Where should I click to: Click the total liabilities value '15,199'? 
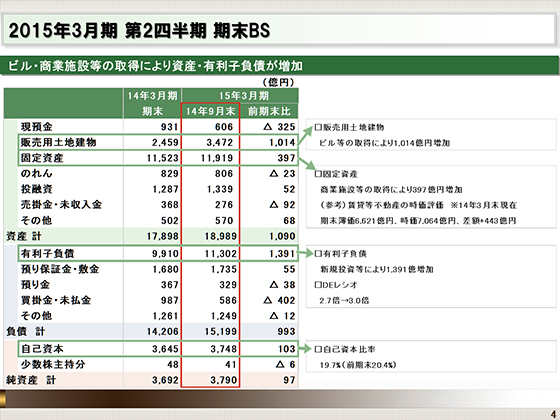click(221, 332)
